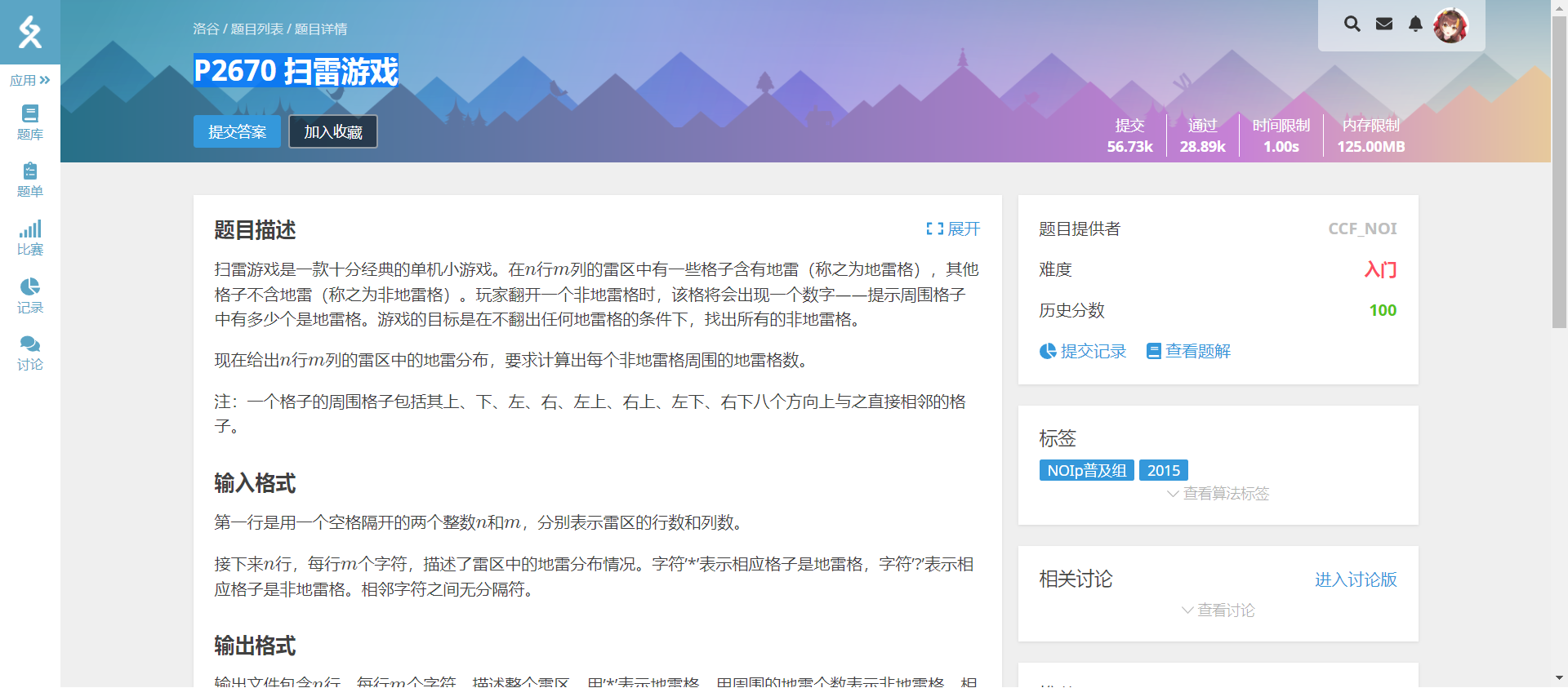Expand the 应用 sidebar menu

coord(30,80)
